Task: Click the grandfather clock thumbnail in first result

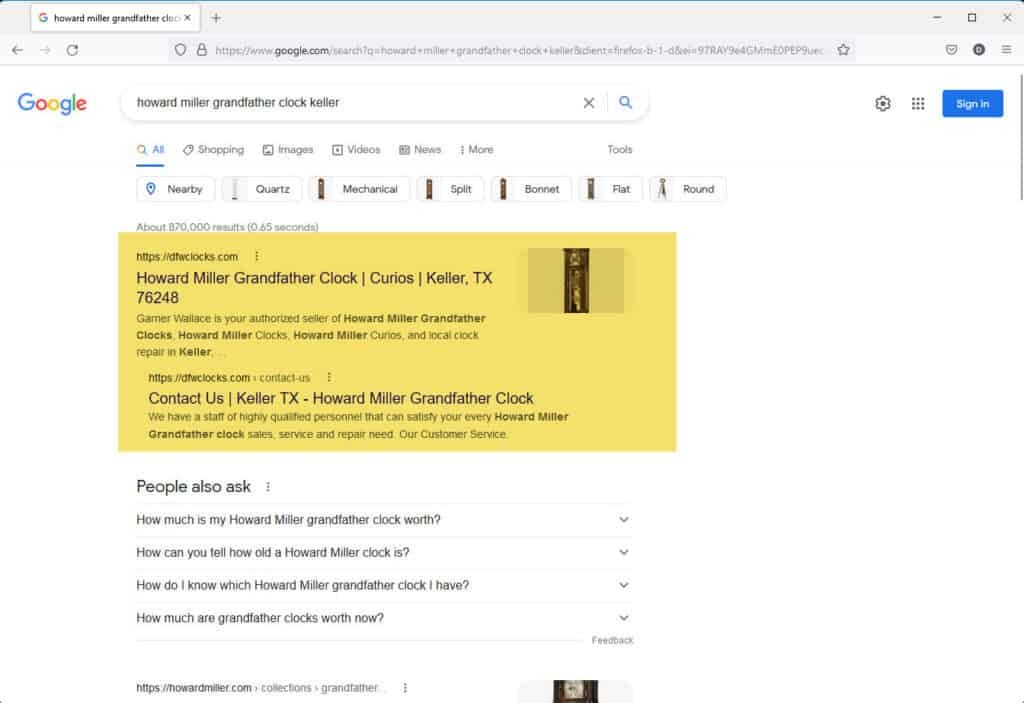Action: click(576, 280)
